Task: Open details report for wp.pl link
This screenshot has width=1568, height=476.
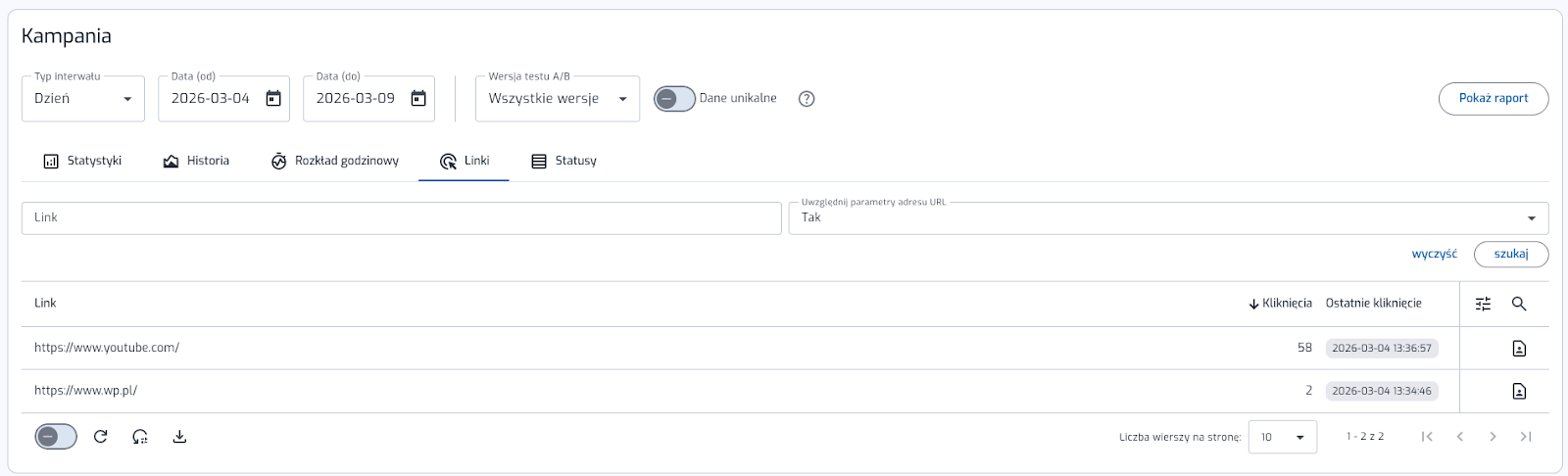Action: coord(1519,392)
